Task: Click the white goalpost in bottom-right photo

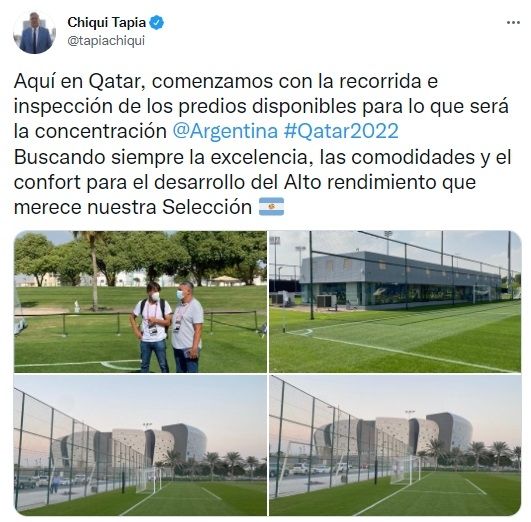Action: point(406,470)
